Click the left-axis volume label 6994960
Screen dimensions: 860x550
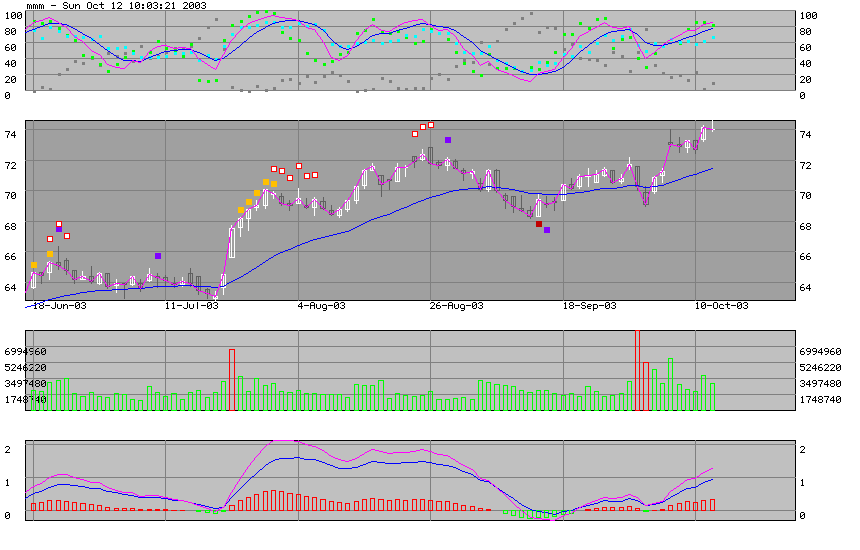(x=25, y=352)
